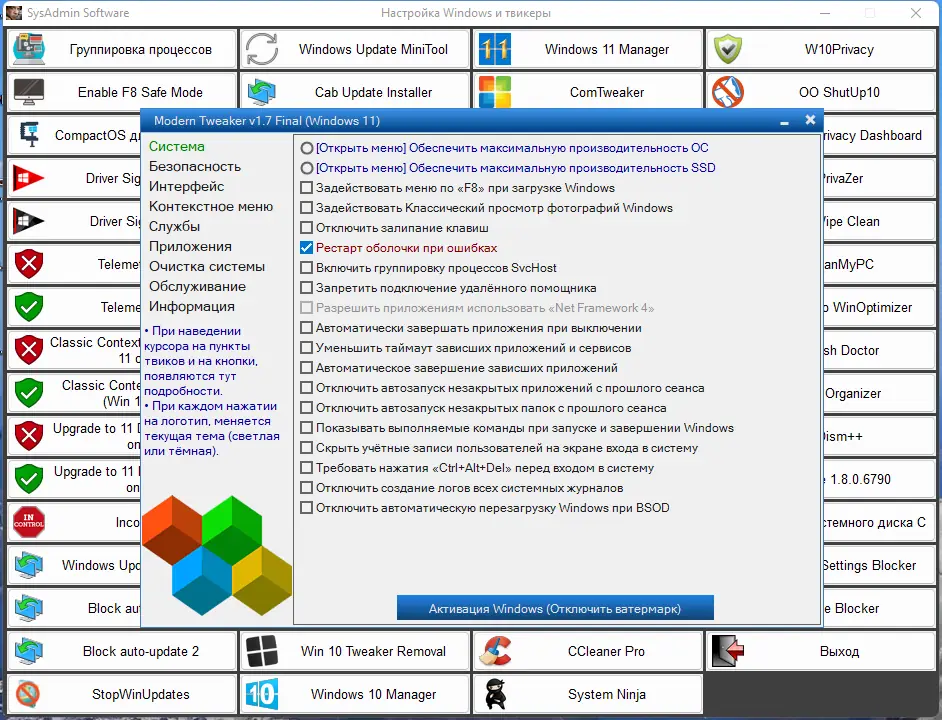Click the red X shield Telemetry icon

(x=29, y=264)
